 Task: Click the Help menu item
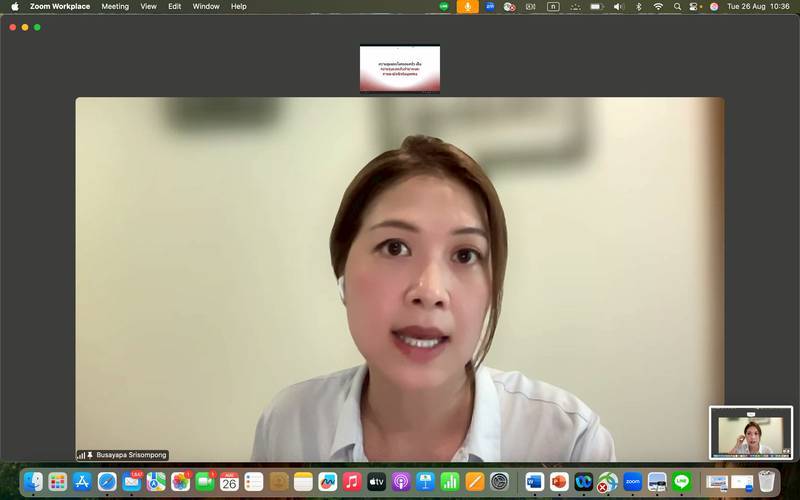[x=238, y=6]
